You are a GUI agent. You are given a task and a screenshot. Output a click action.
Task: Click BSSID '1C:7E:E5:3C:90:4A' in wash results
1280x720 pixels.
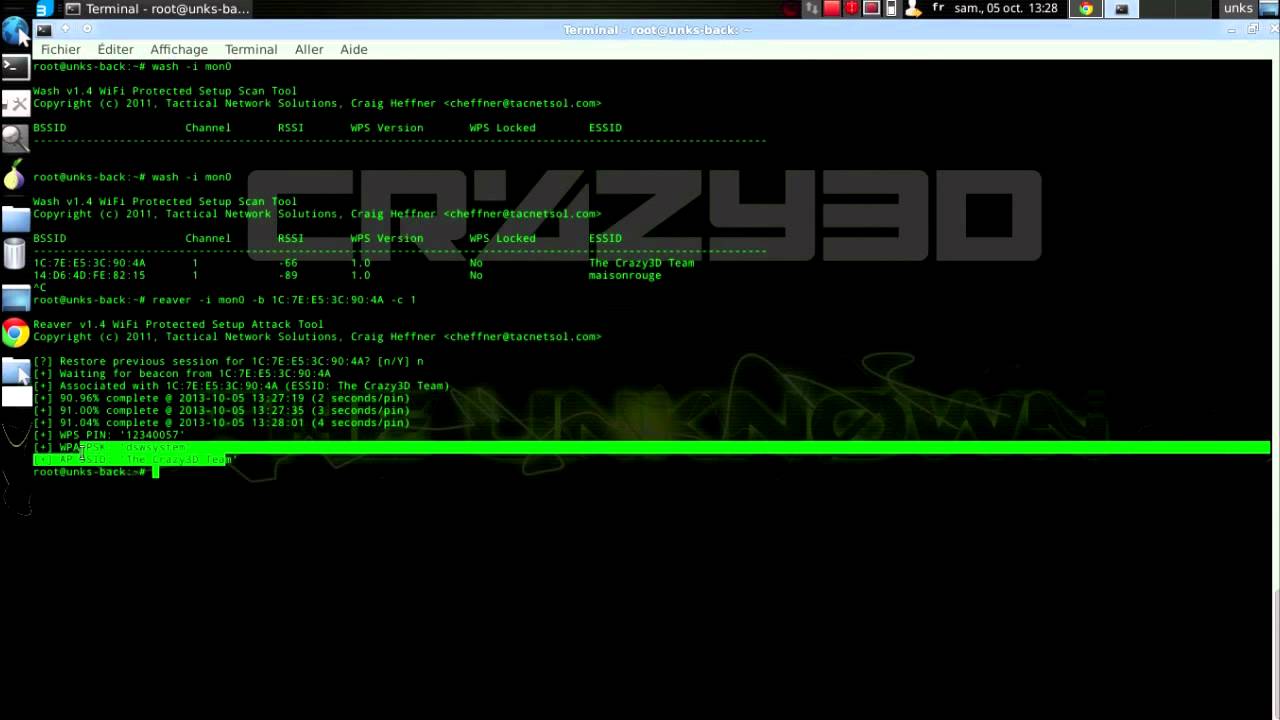point(89,263)
